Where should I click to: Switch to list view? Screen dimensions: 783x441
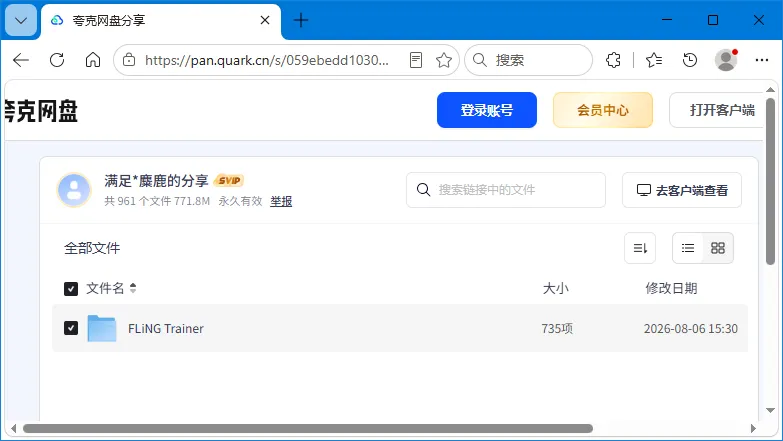pyautogui.click(x=688, y=248)
